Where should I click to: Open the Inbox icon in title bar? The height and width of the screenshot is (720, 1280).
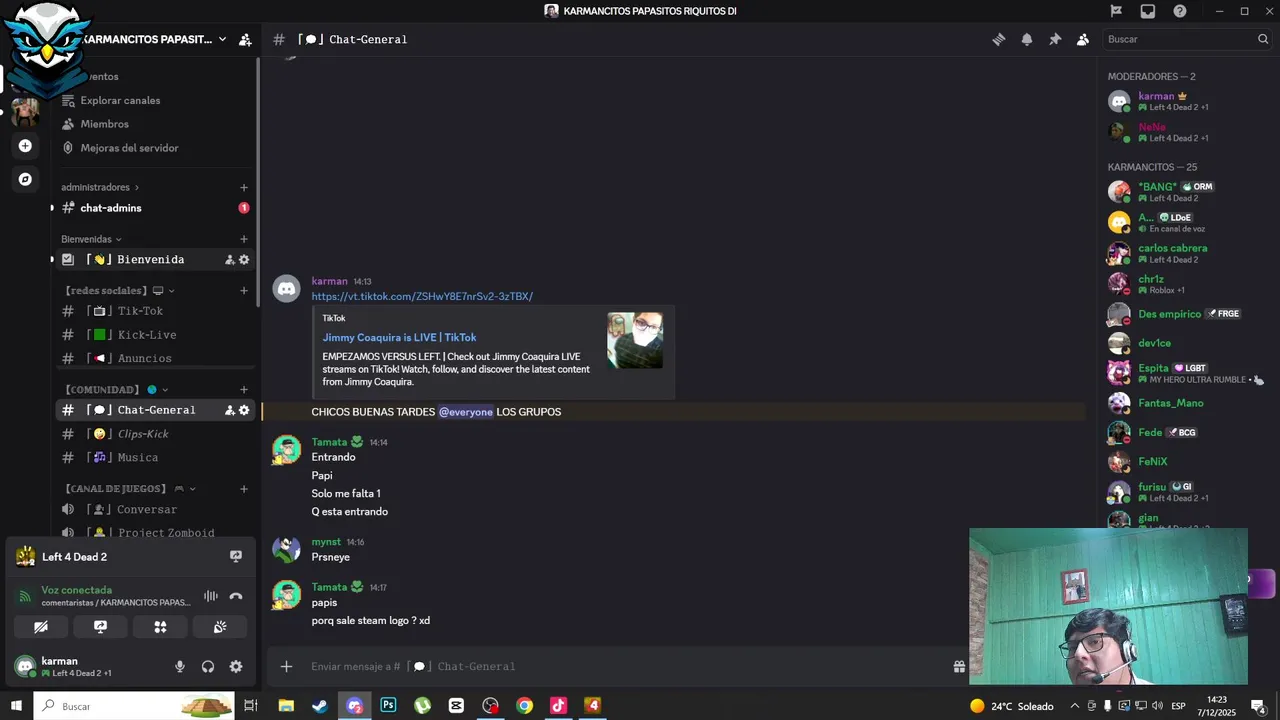(1148, 11)
